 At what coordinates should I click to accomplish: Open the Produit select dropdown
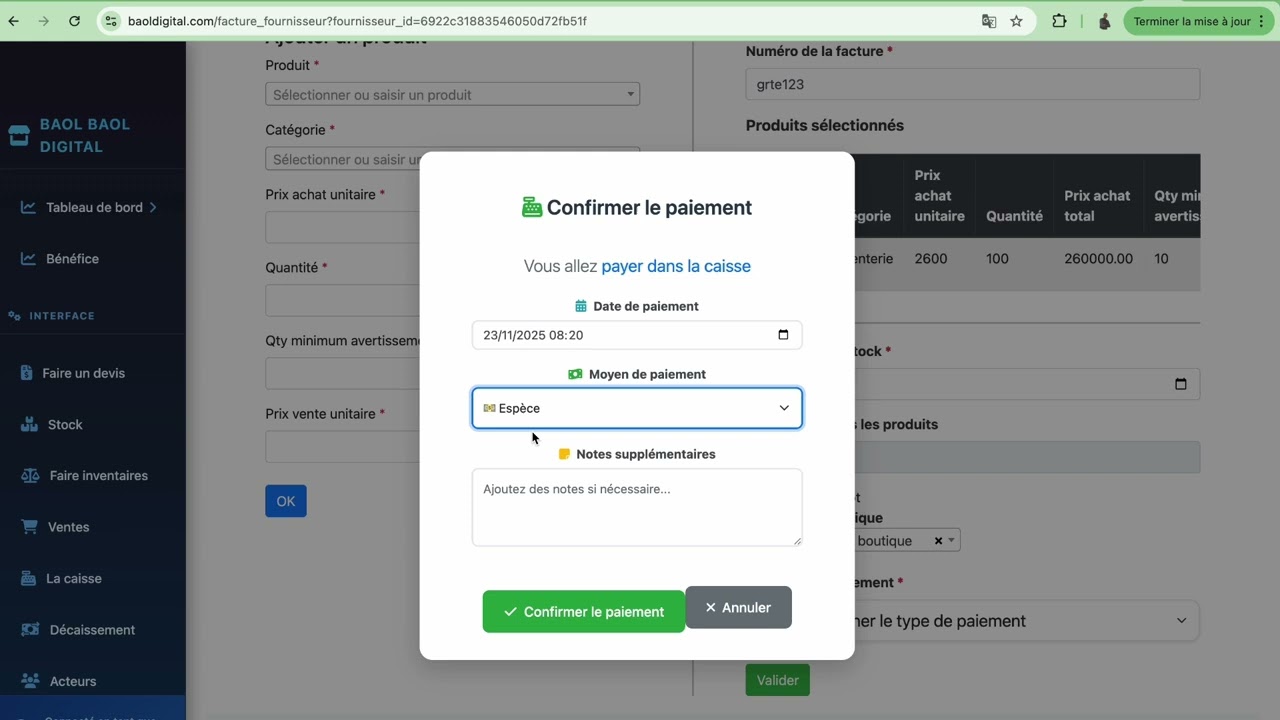(452, 94)
